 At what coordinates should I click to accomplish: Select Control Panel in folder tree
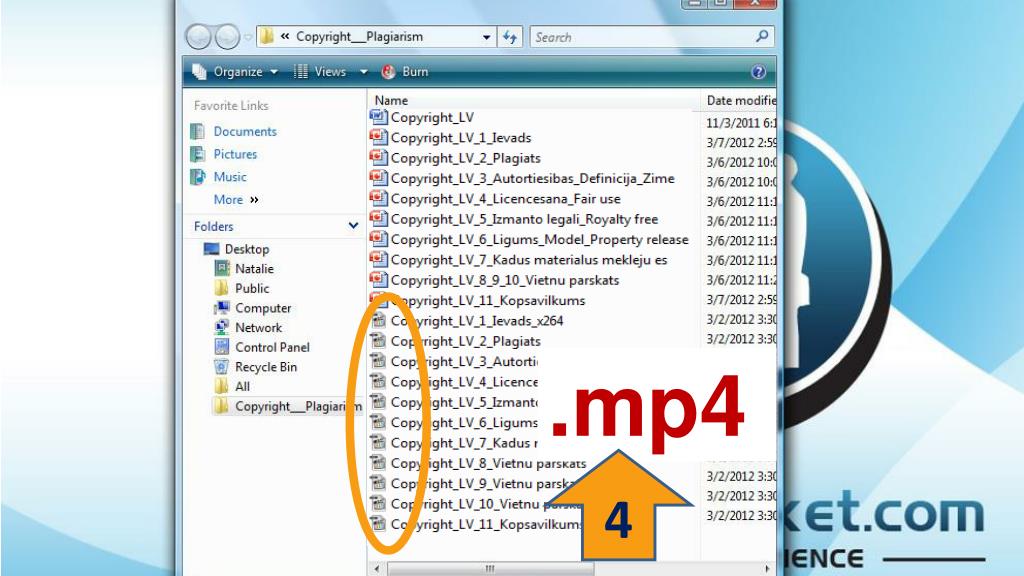(272, 347)
